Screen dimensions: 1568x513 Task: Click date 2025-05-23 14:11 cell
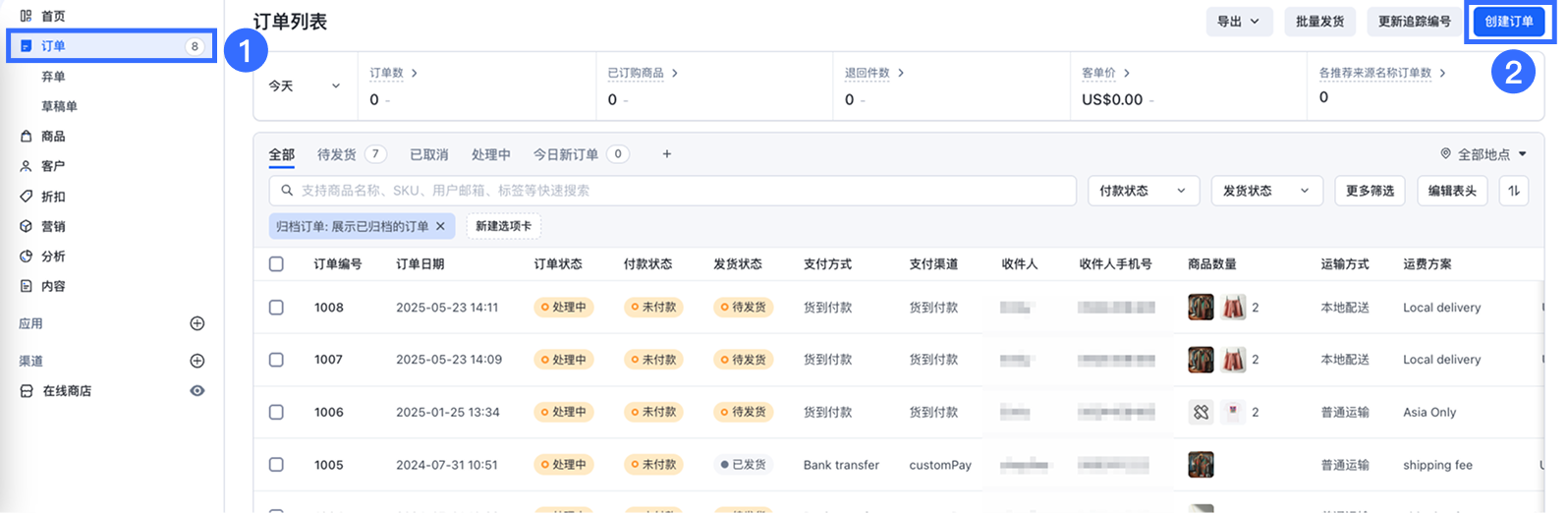pyautogui.click(x=447, y=308)
